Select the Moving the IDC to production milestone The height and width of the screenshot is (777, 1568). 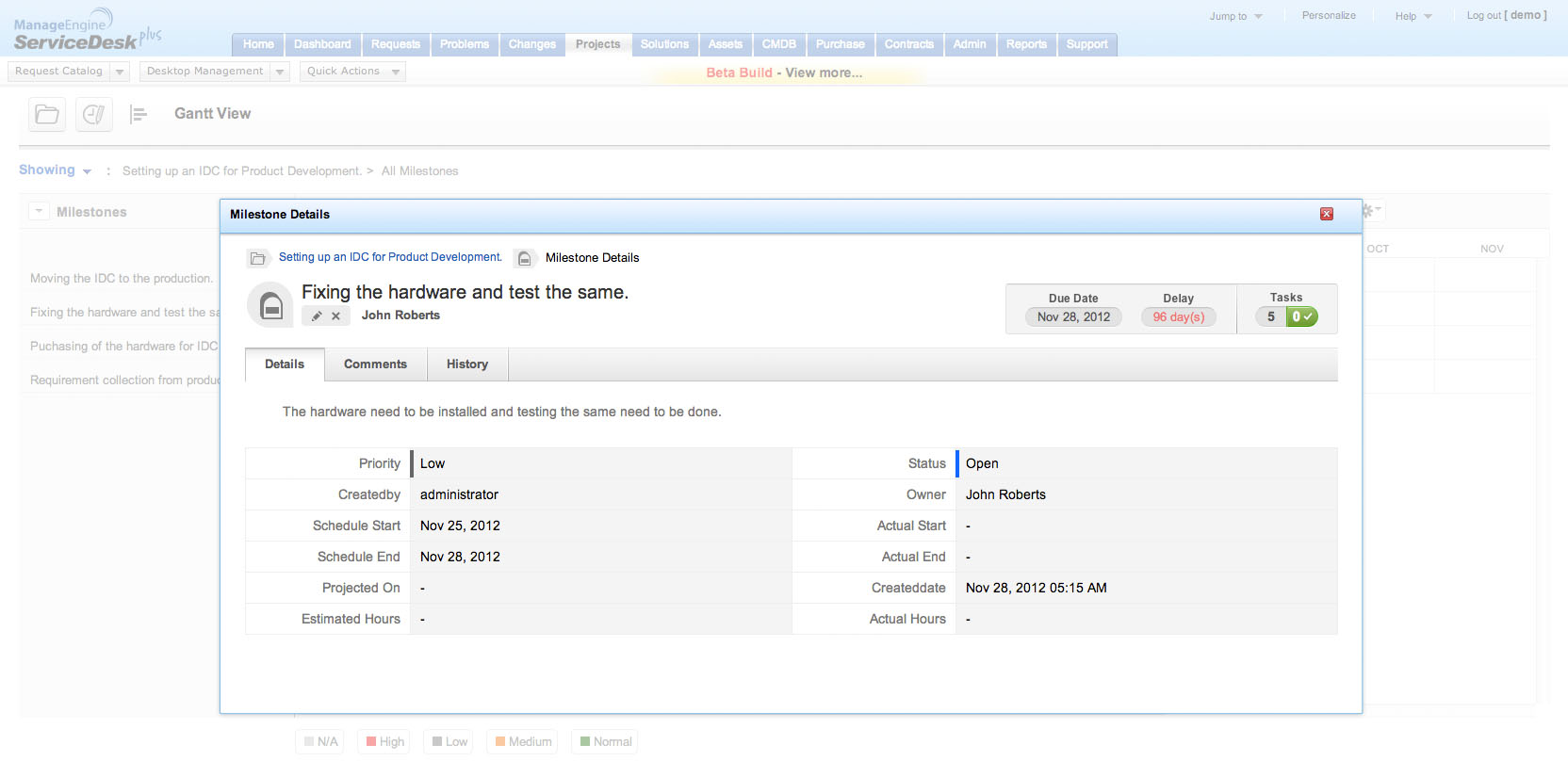coord(122,279)
